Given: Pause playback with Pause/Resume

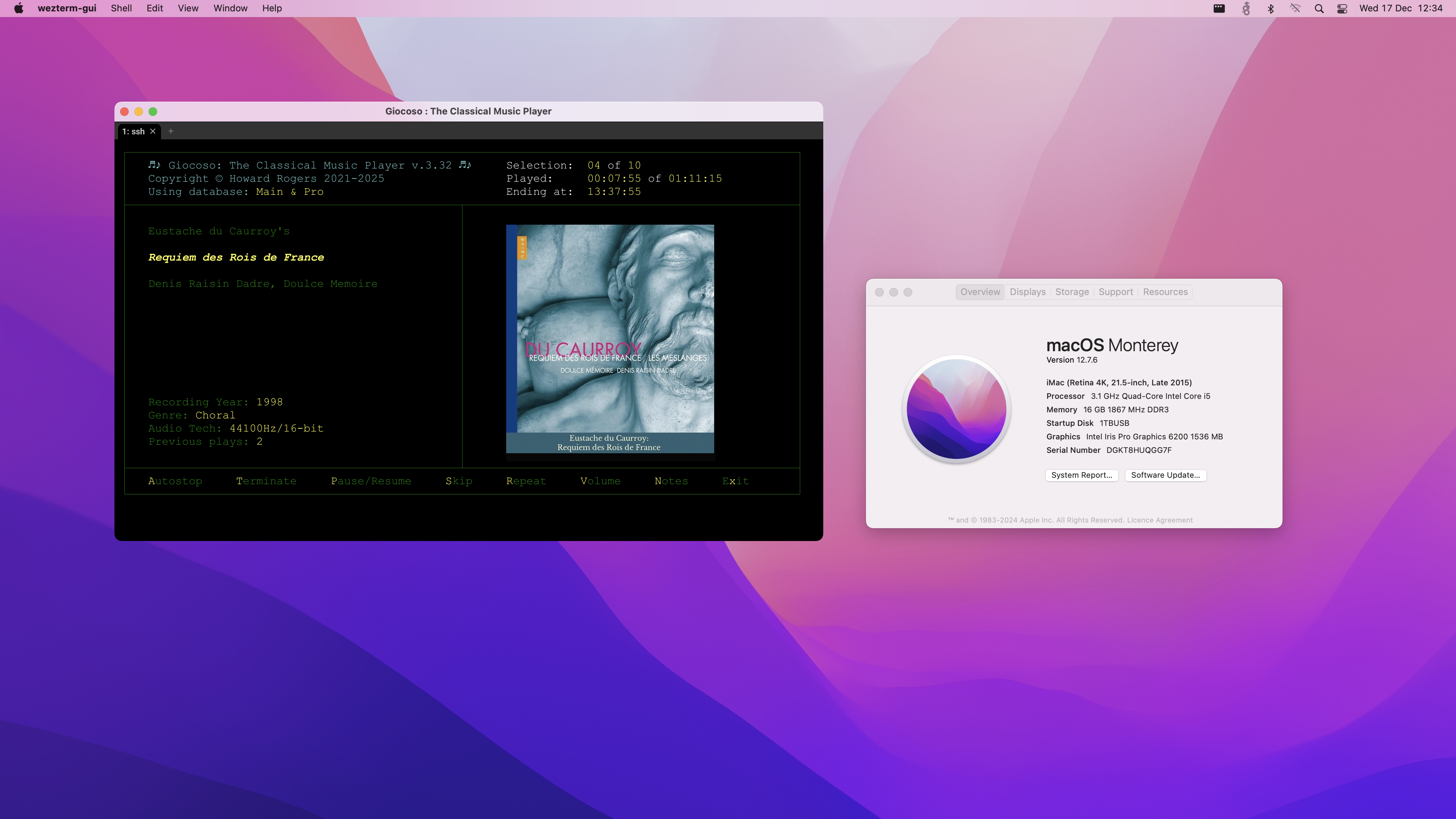Looking at the screenshot, I should 371,481.
